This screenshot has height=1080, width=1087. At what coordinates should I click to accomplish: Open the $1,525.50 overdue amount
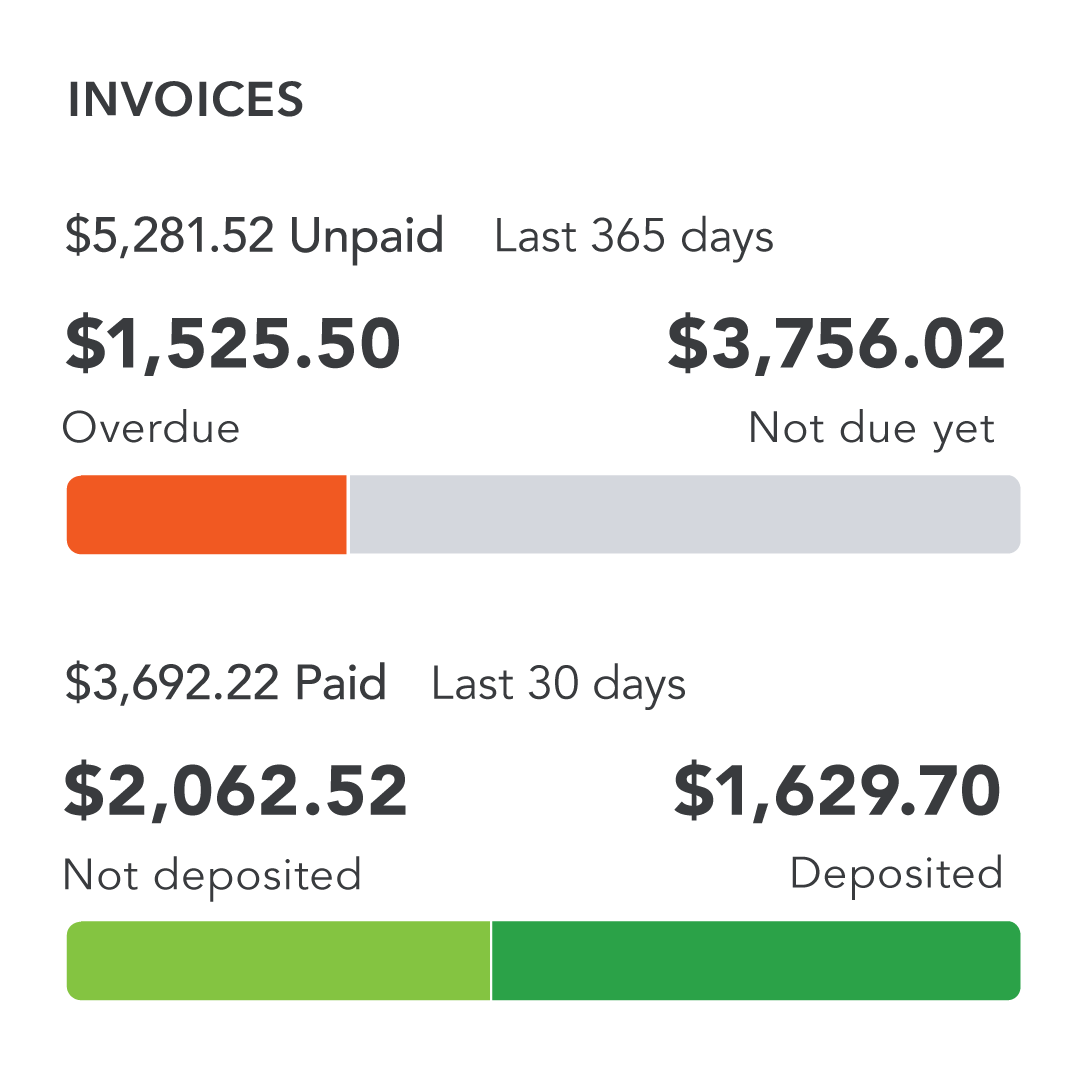tap(233, 345)
